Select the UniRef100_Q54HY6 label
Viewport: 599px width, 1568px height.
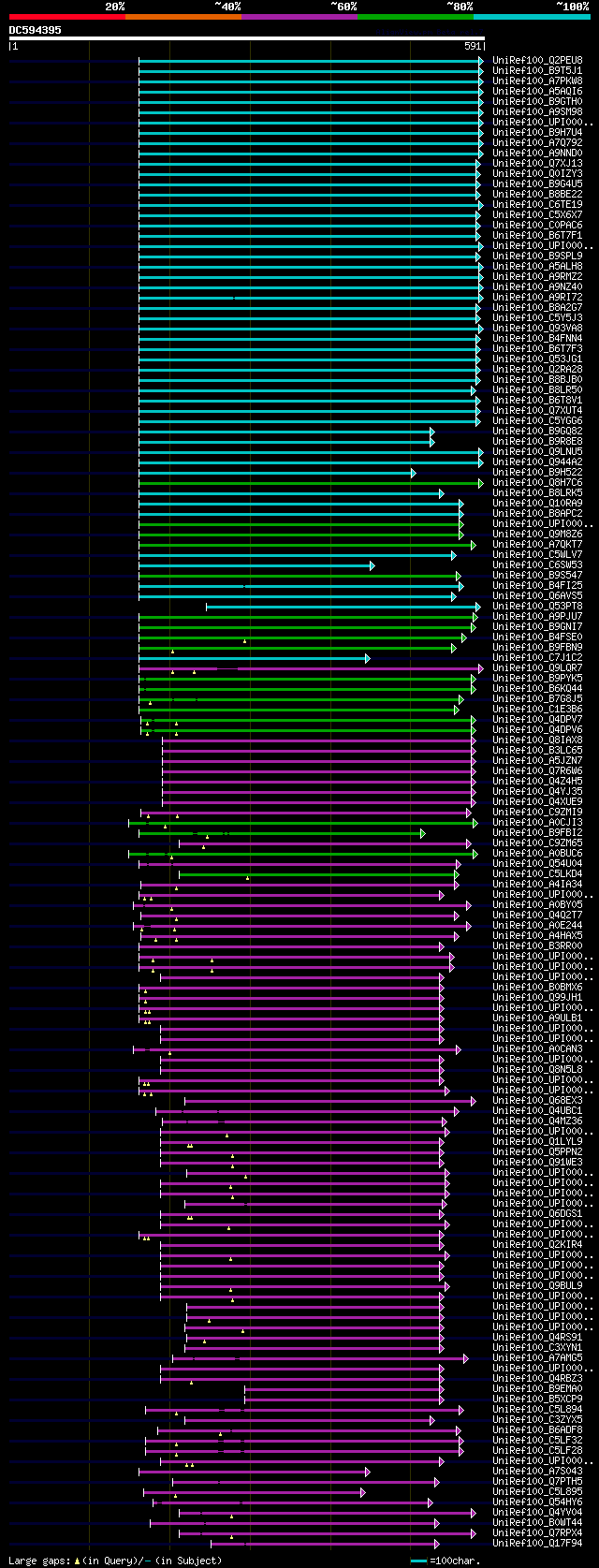point(537,1502)
